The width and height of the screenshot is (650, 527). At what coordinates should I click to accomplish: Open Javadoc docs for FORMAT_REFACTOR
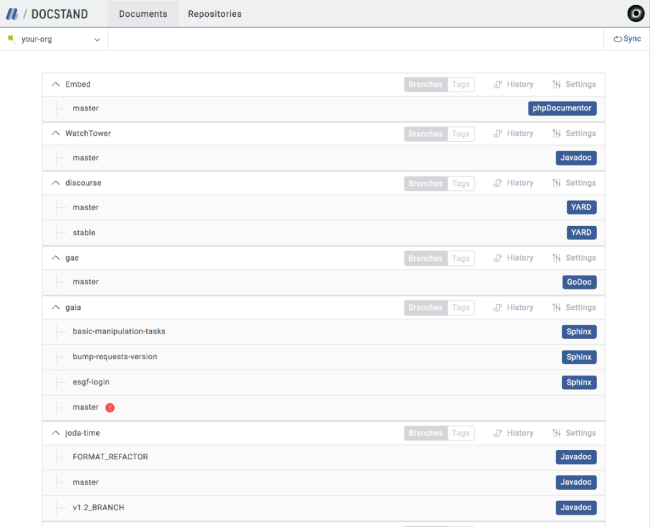(x=576, y=457)
